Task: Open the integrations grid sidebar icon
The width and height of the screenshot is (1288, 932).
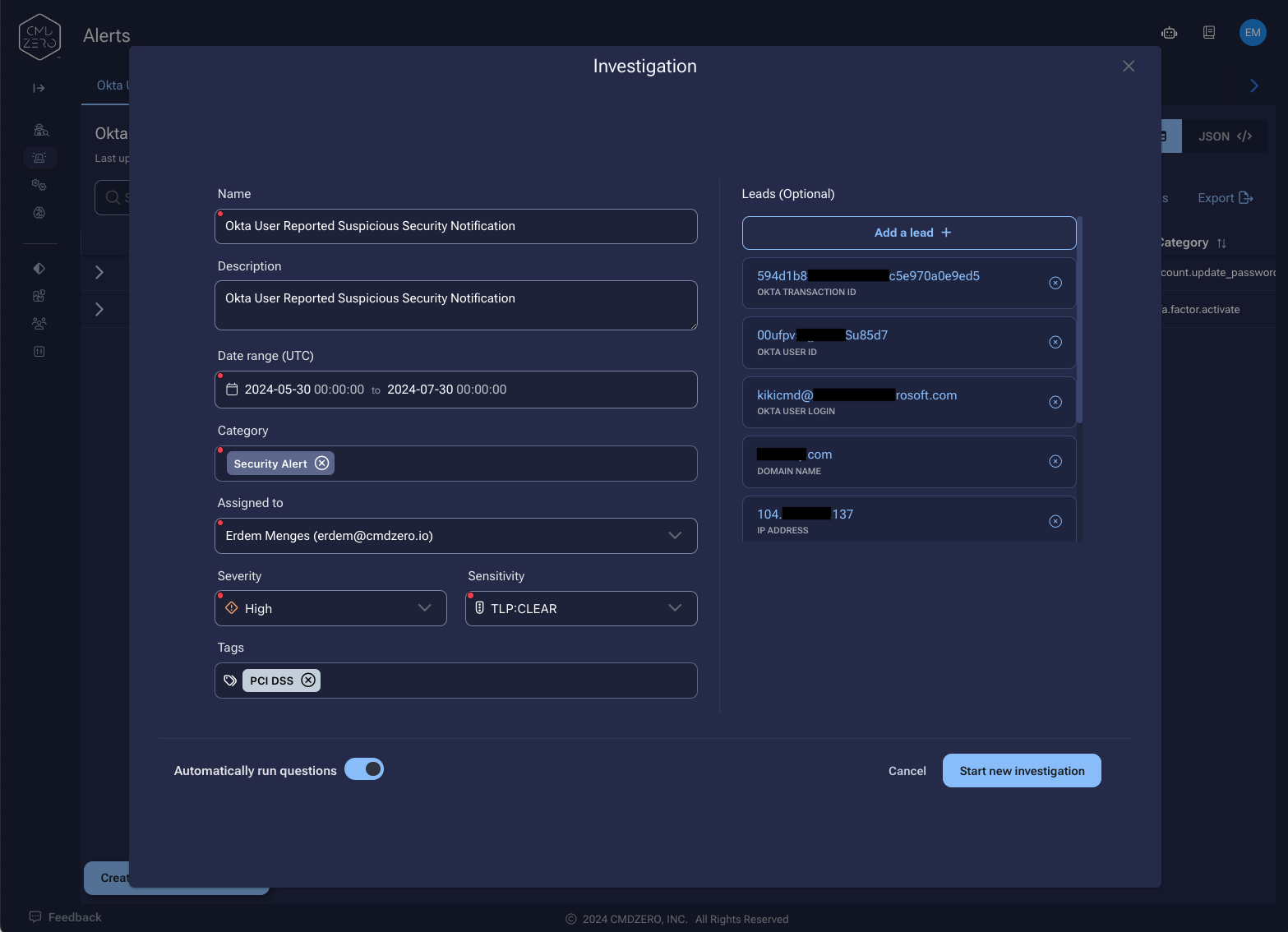Action: coord(39,296)
